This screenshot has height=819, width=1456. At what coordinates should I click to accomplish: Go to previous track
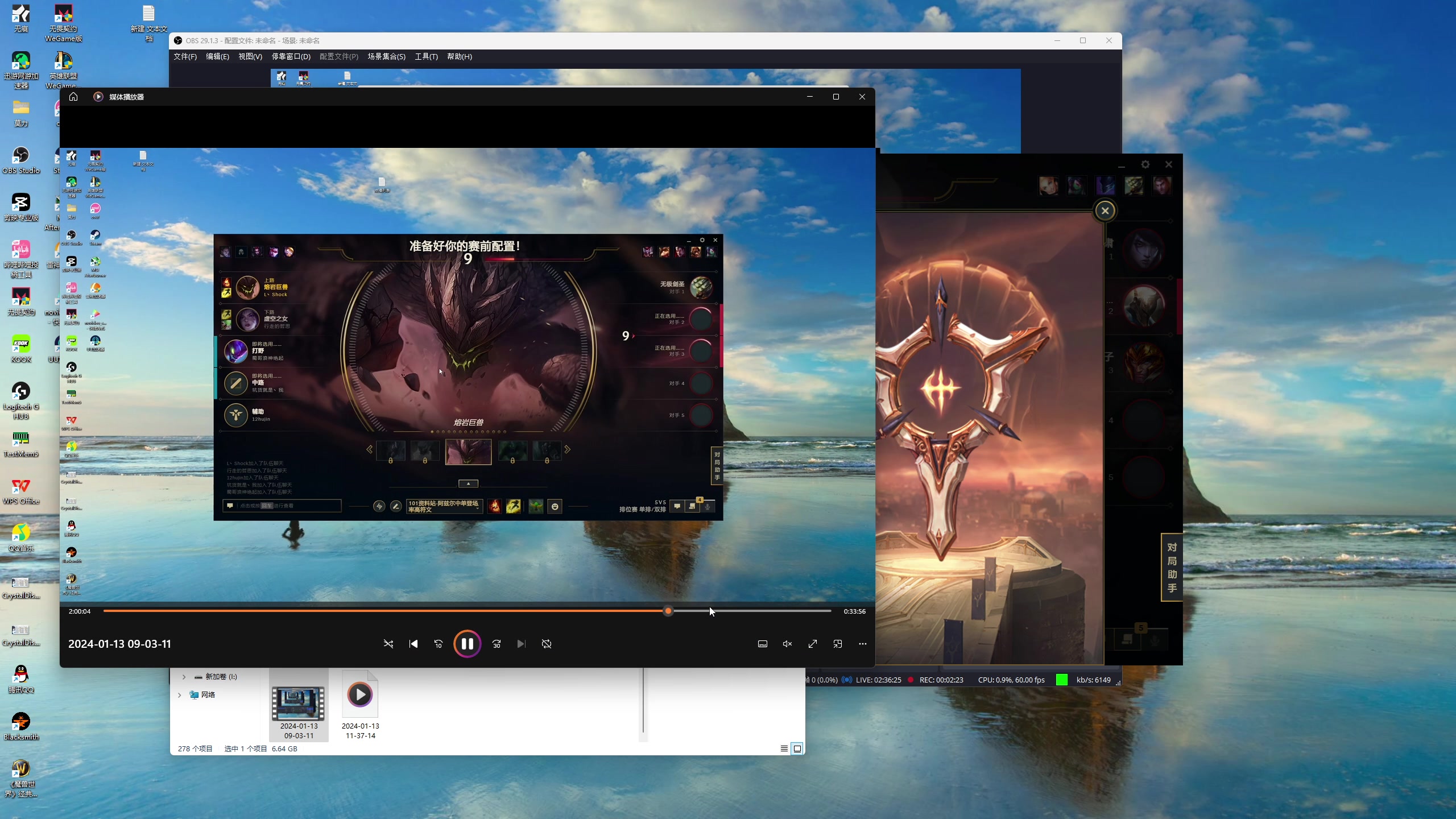(413, 644)
